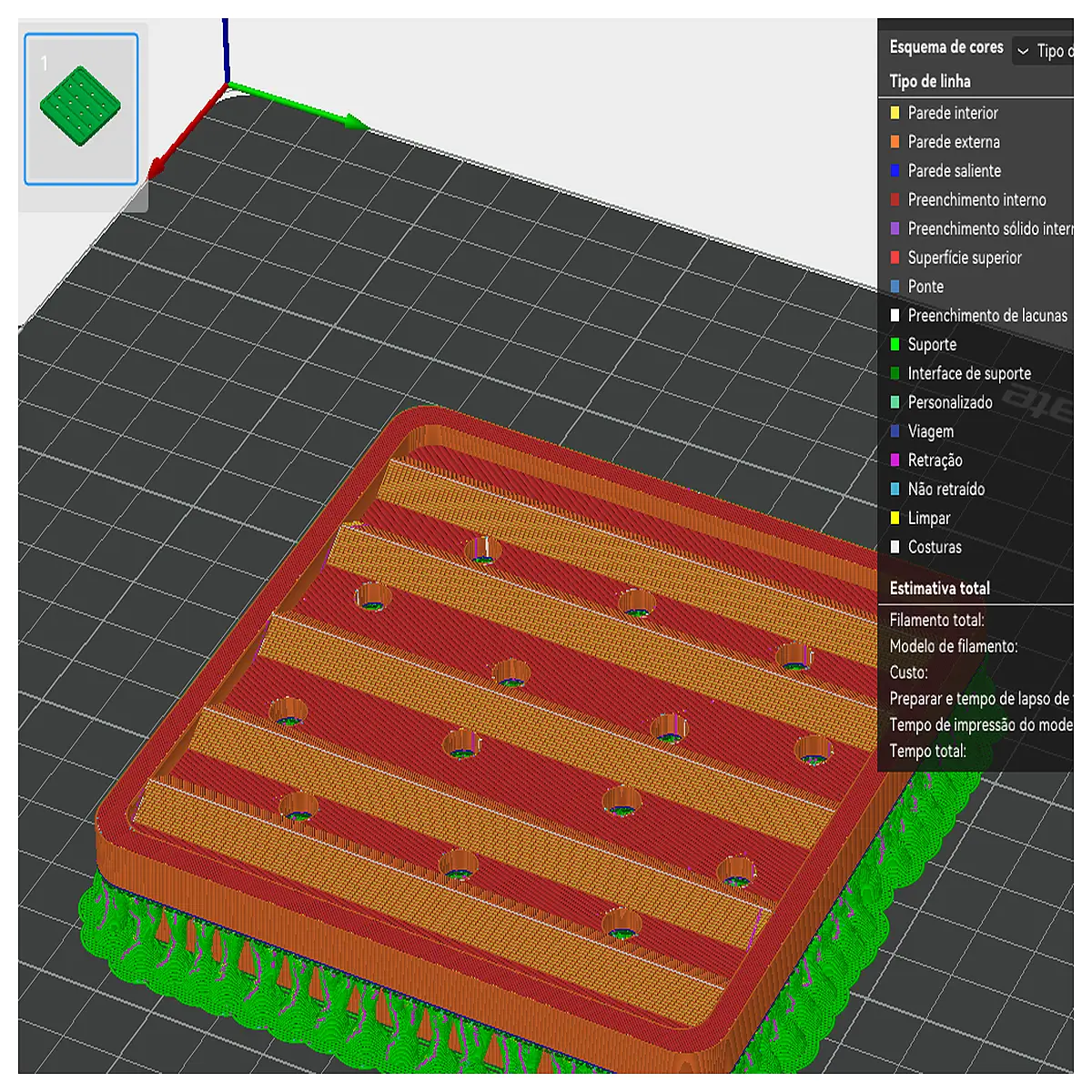Image resolution: width=1092 pixels, height=1092 pixels.
Task: Select the Preparar e tempo de lapso row
Action: pyautogui.click(x=981, y=699)
